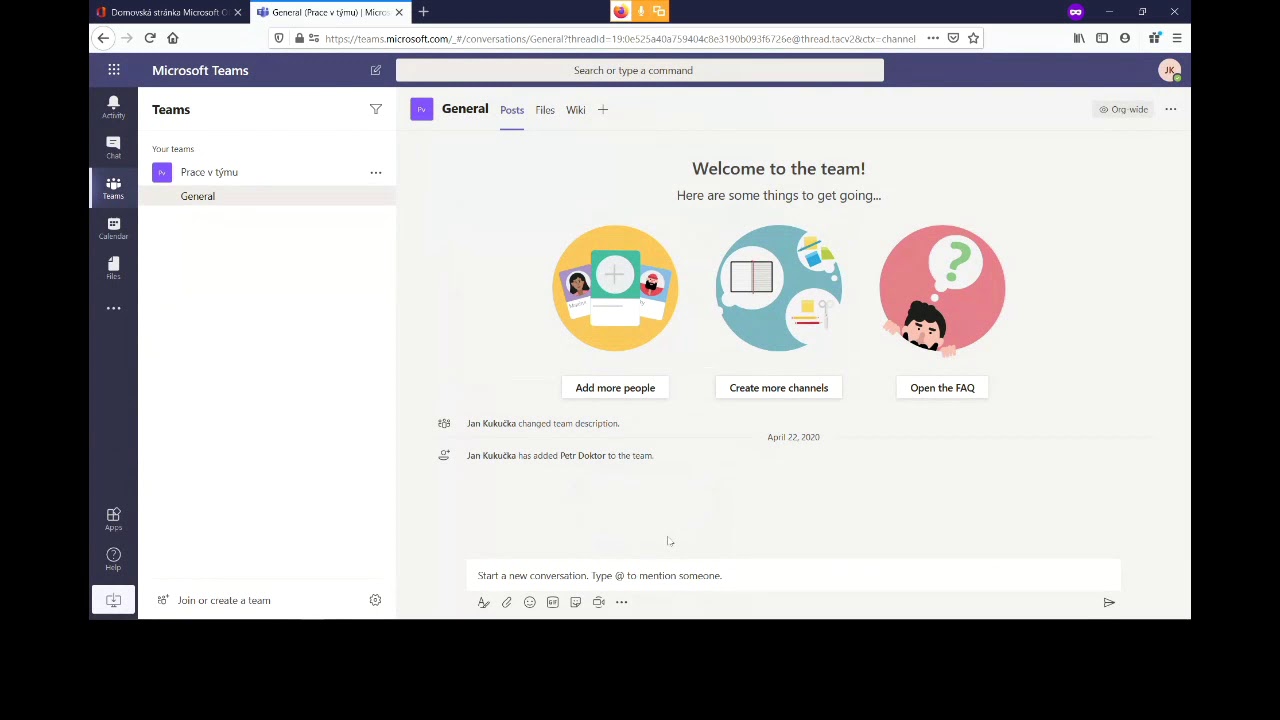Select the General channel in the list
Viewport: 1280px width, 720px height.
click(x=266, y=196)
